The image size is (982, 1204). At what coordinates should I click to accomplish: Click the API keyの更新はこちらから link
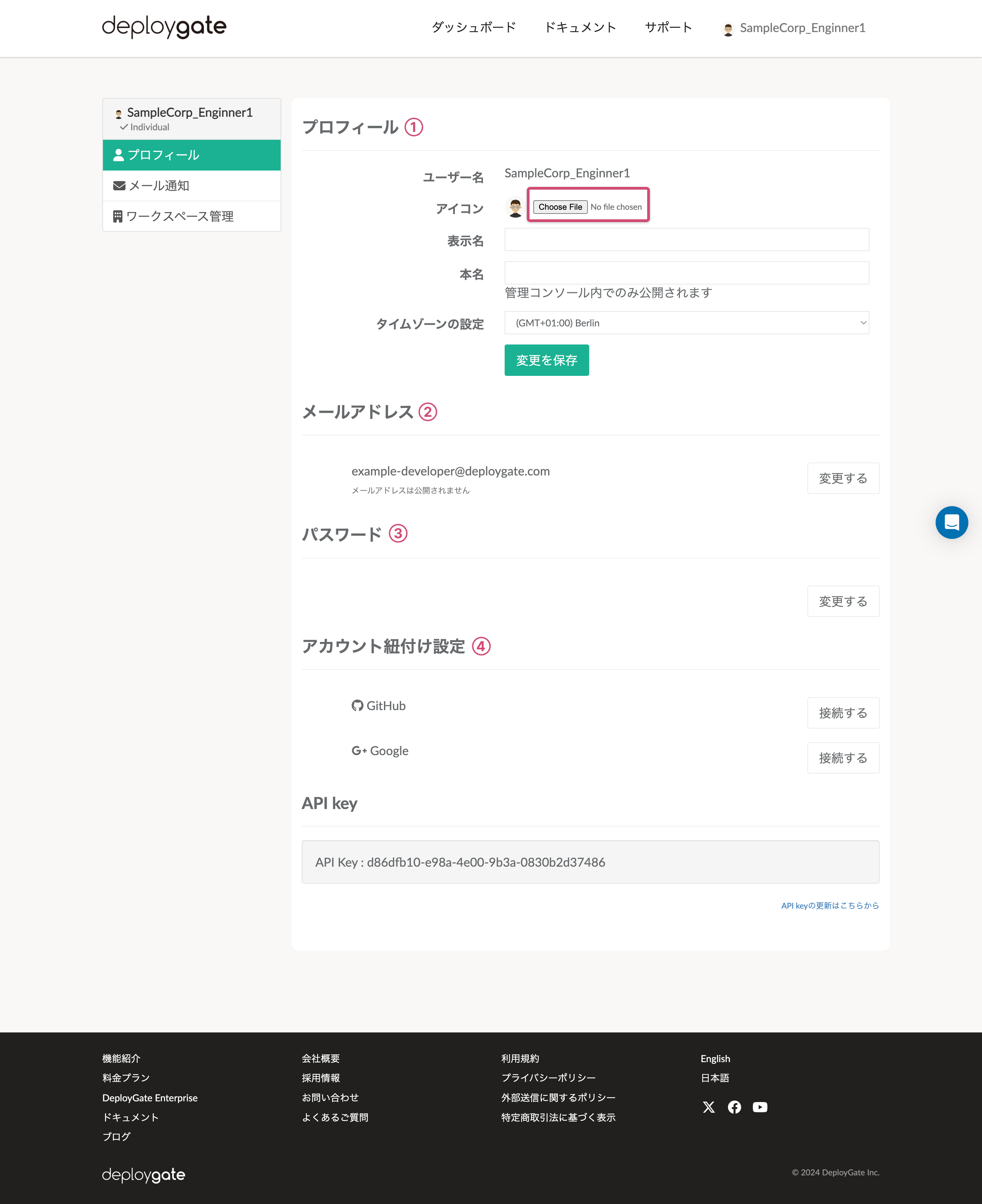829,906
